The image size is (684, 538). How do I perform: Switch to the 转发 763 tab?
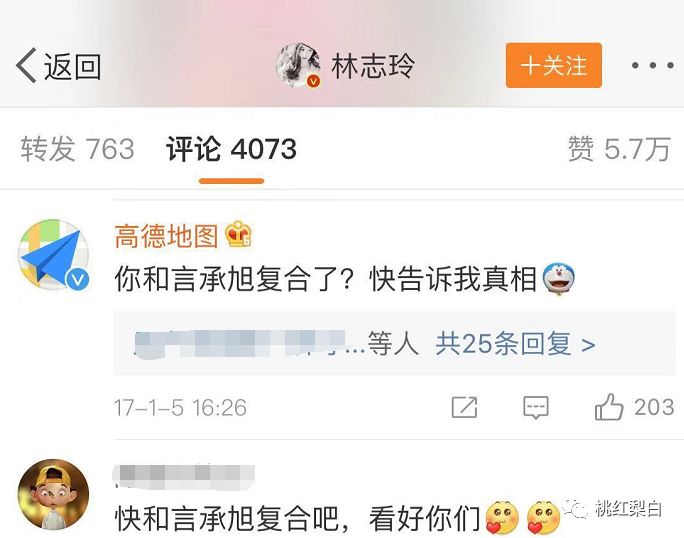click(77, 149)
